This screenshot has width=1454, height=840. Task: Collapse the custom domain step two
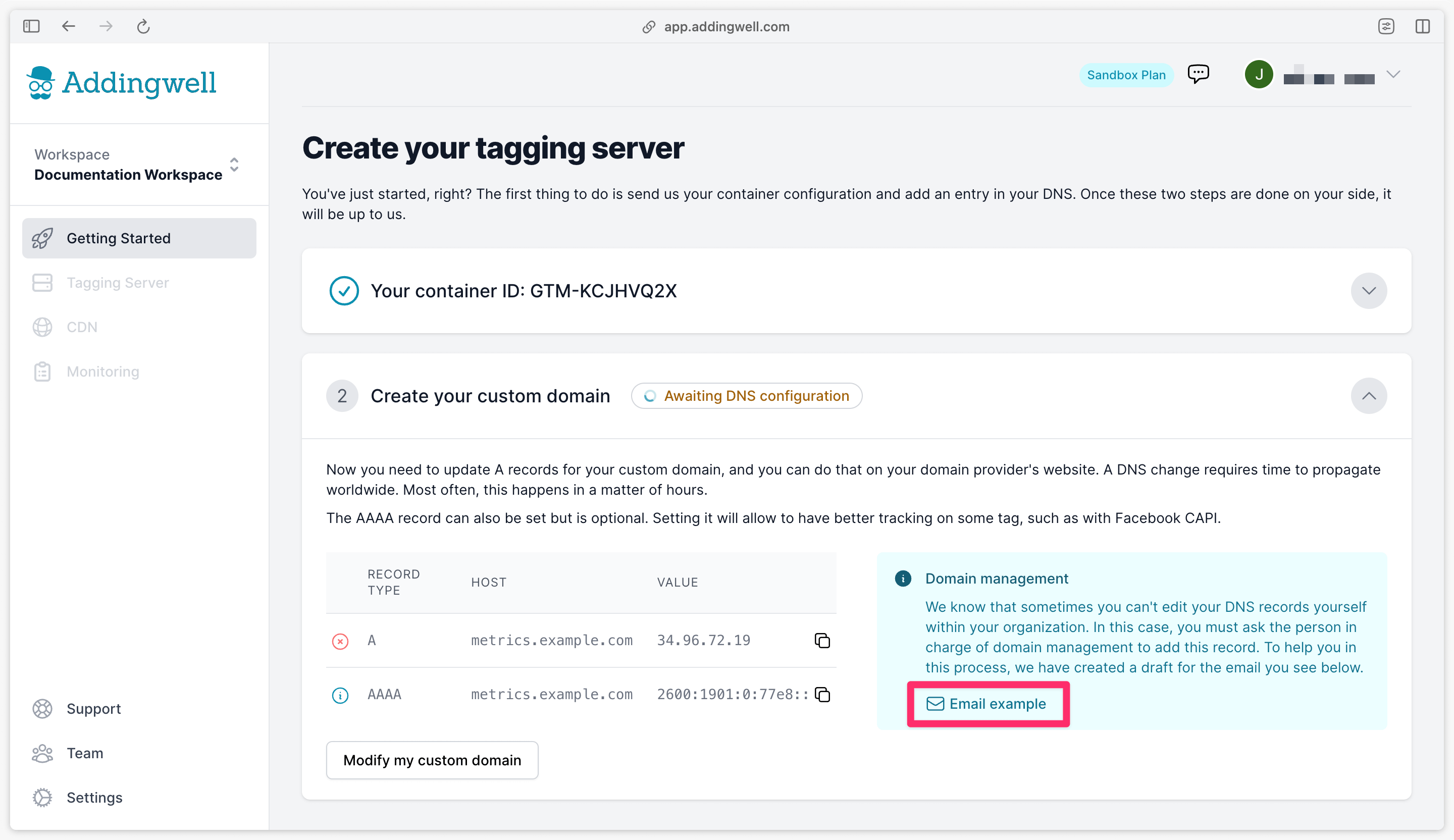pyautogui.click(x=1369, y=395)
